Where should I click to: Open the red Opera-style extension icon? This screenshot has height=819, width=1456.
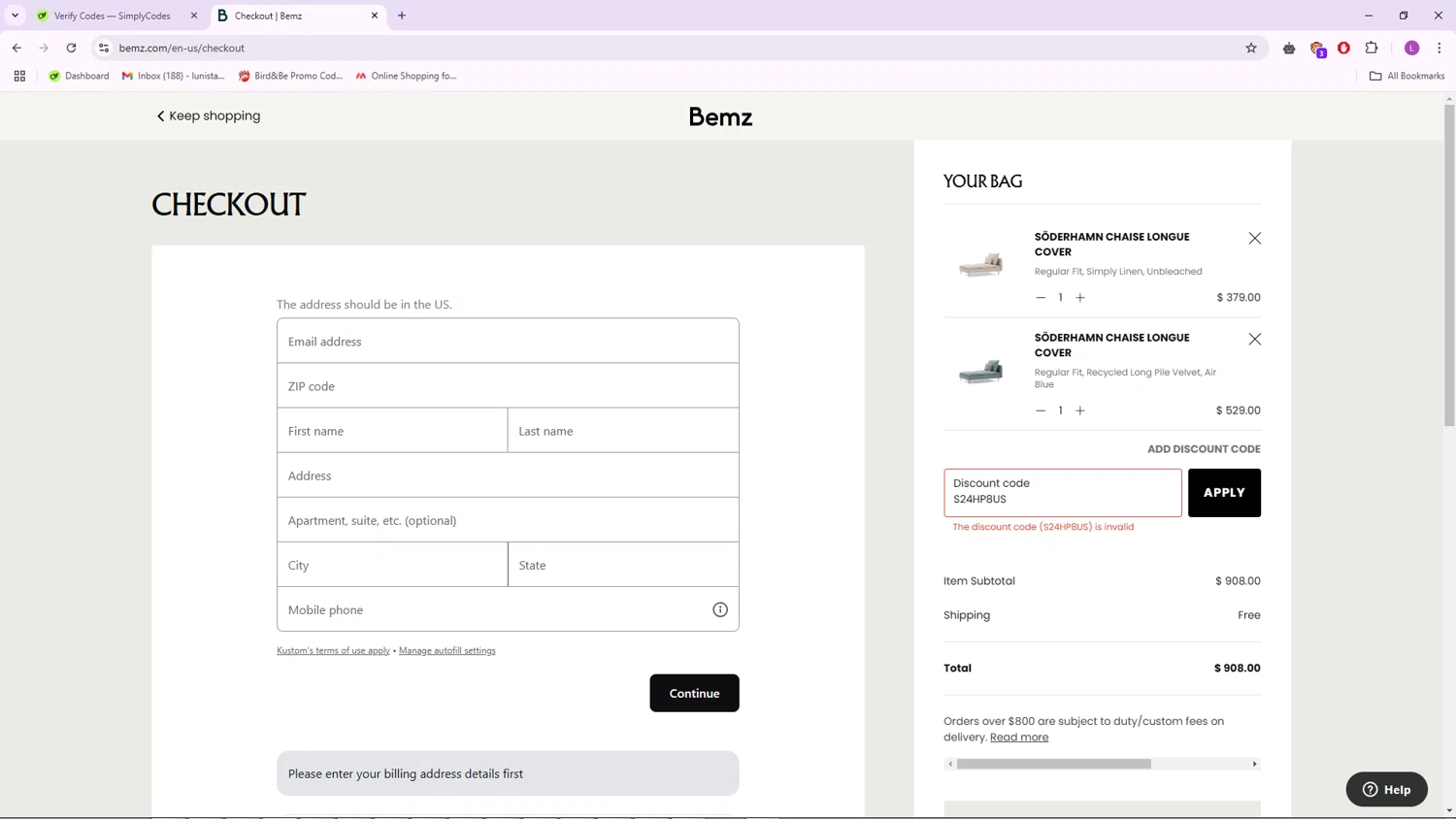click(x=1344, y=48)
